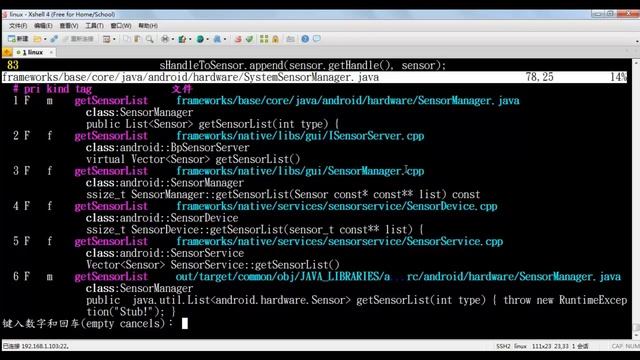Click the speech bubble icon
The height and width of the screenshot is (360, 640).
coord(317,39)
